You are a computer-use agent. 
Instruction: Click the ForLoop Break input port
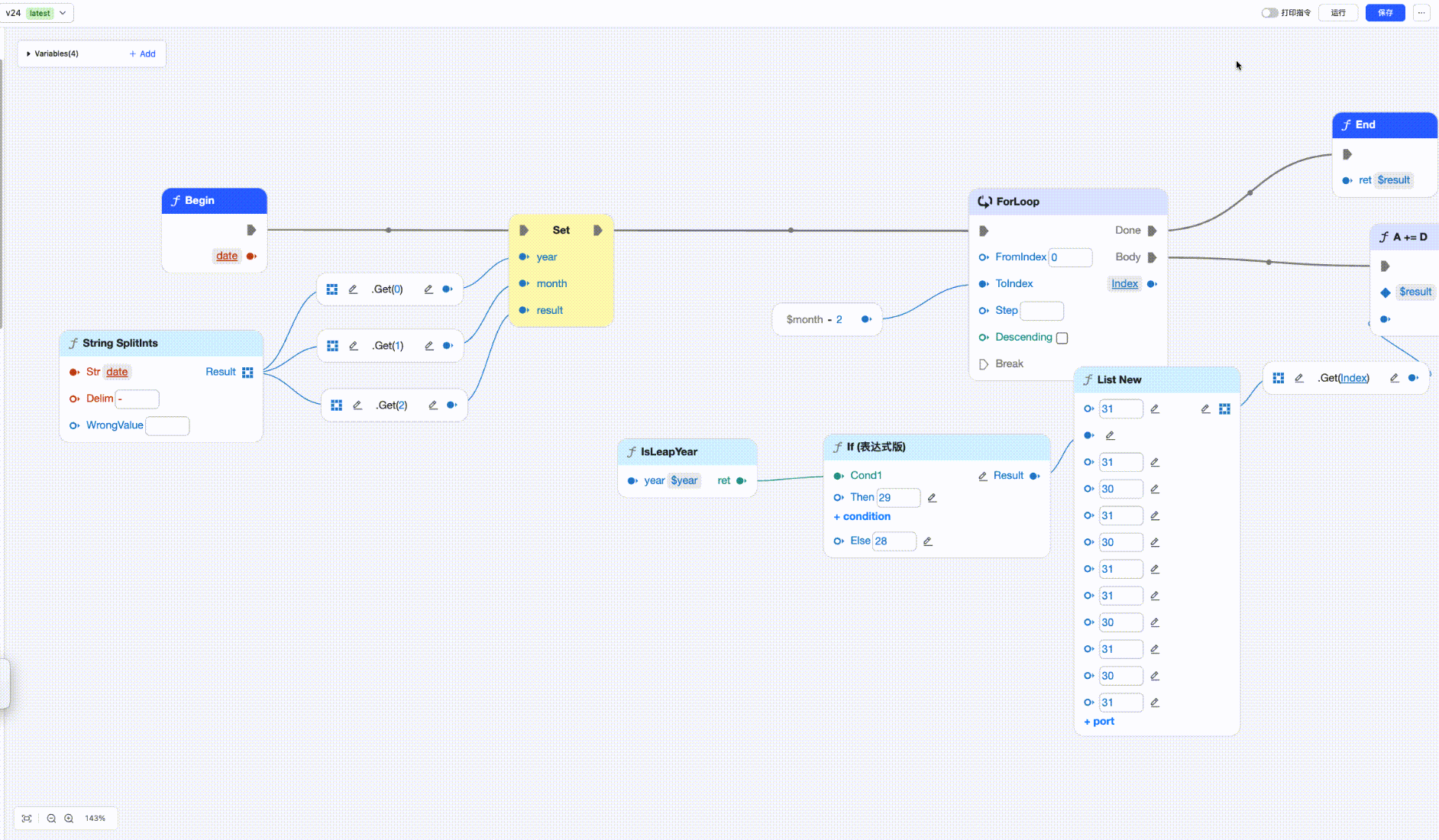984,363
